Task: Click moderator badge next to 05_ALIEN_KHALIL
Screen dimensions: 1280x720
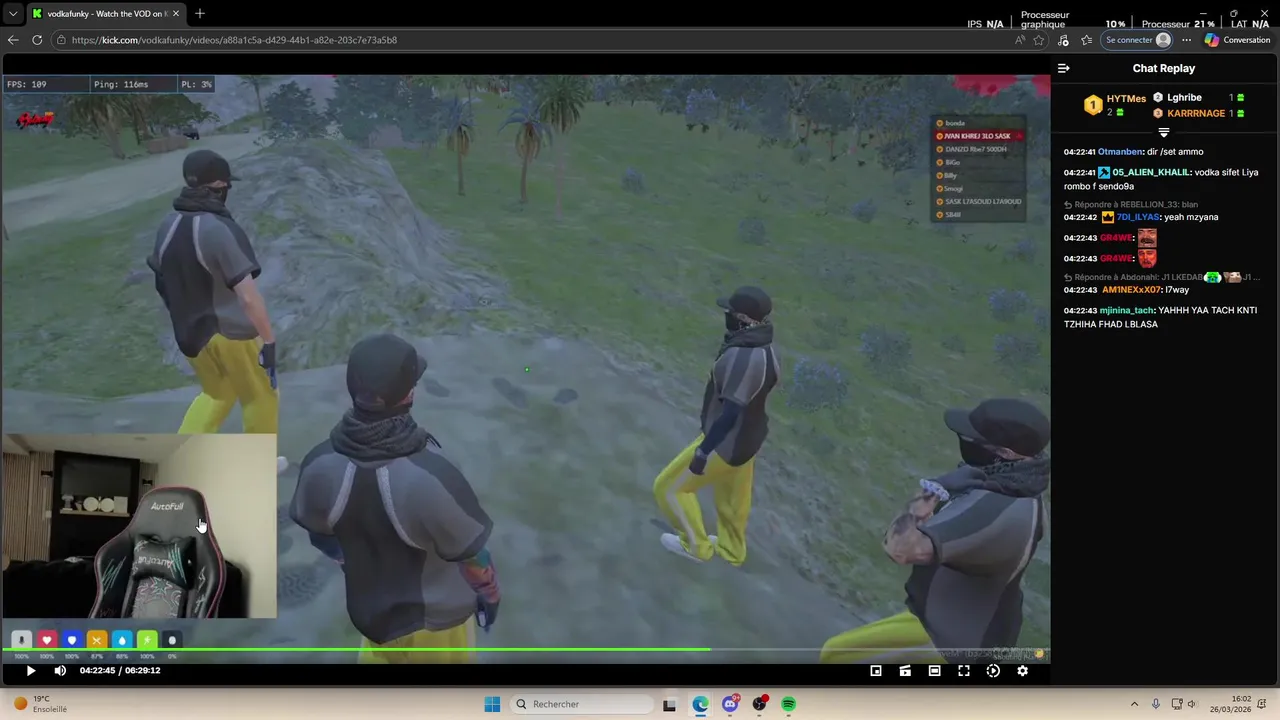Action: 1104,172
